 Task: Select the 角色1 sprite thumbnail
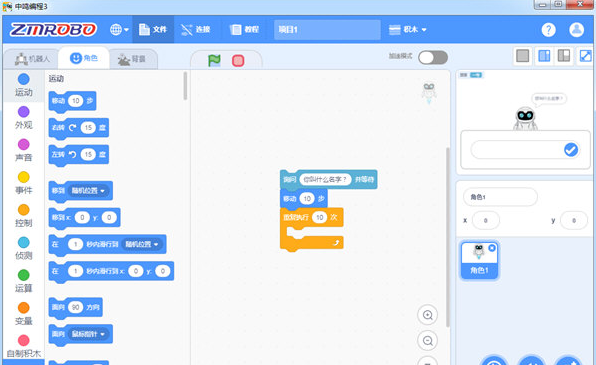pyautogui.click(x=479, y=260)
